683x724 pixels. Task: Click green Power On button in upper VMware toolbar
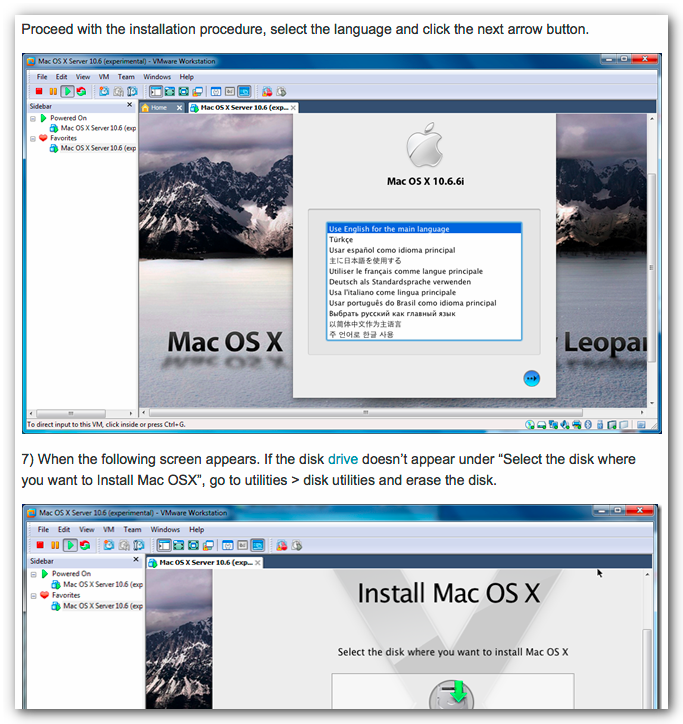[67, 91]
